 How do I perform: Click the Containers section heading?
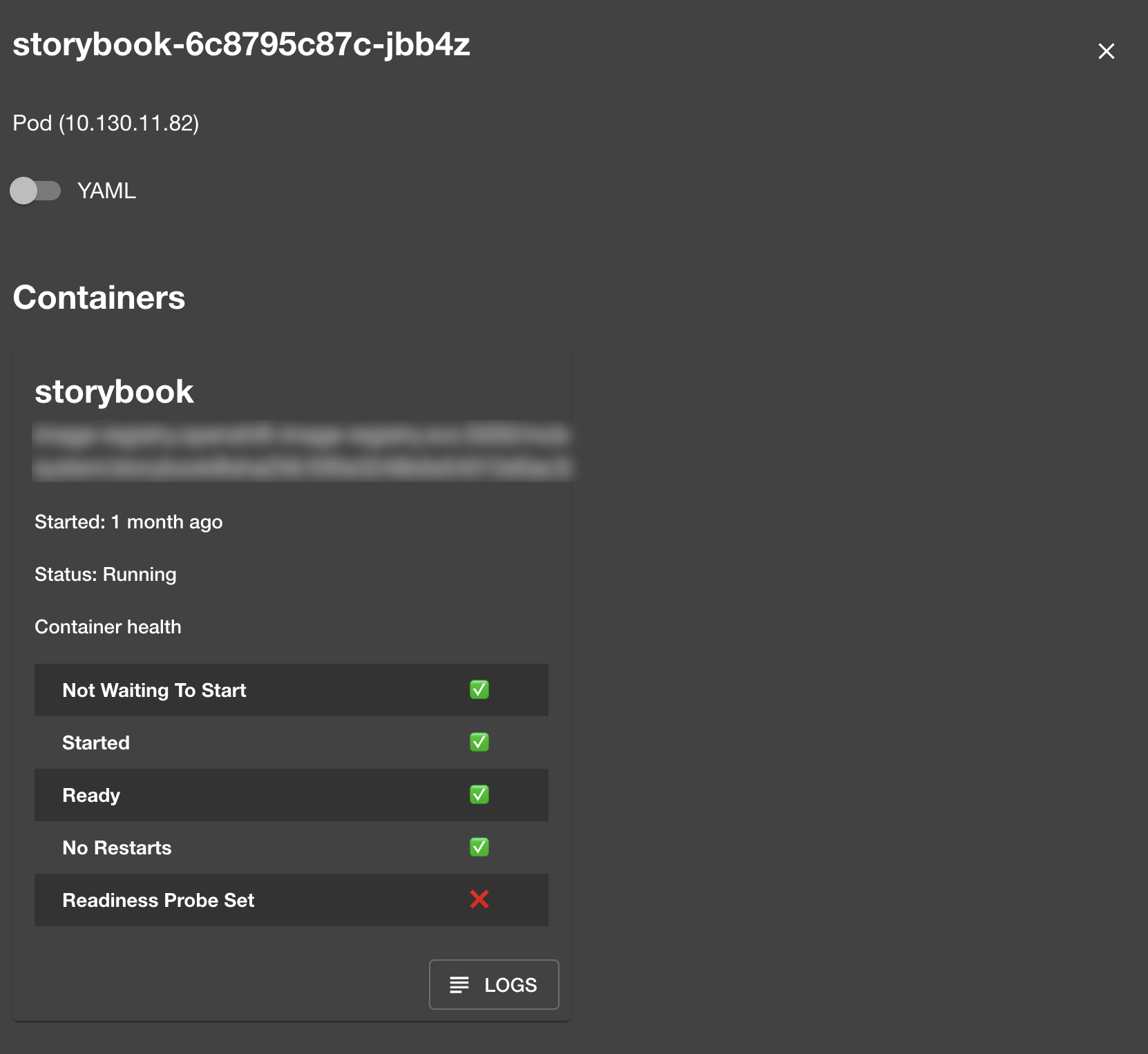tap(99, 298)
